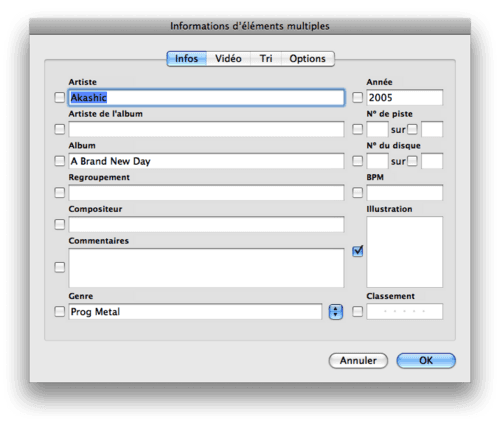The image size is (500, 423).
Task: Click the Annuler button
Action: [358, 361]
